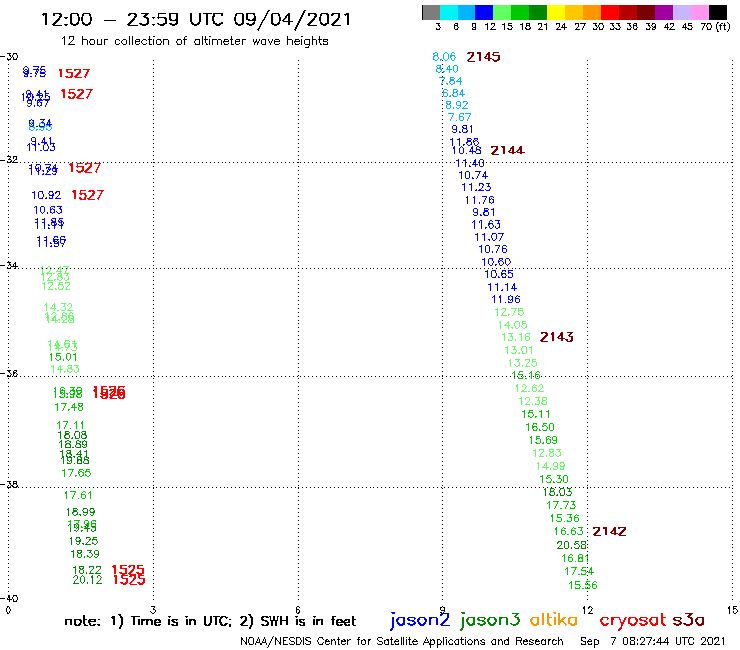Click the cyan swatch in color legend
Image resolution: width=740 pixels, height=650 pixels.
click(448, 12)
